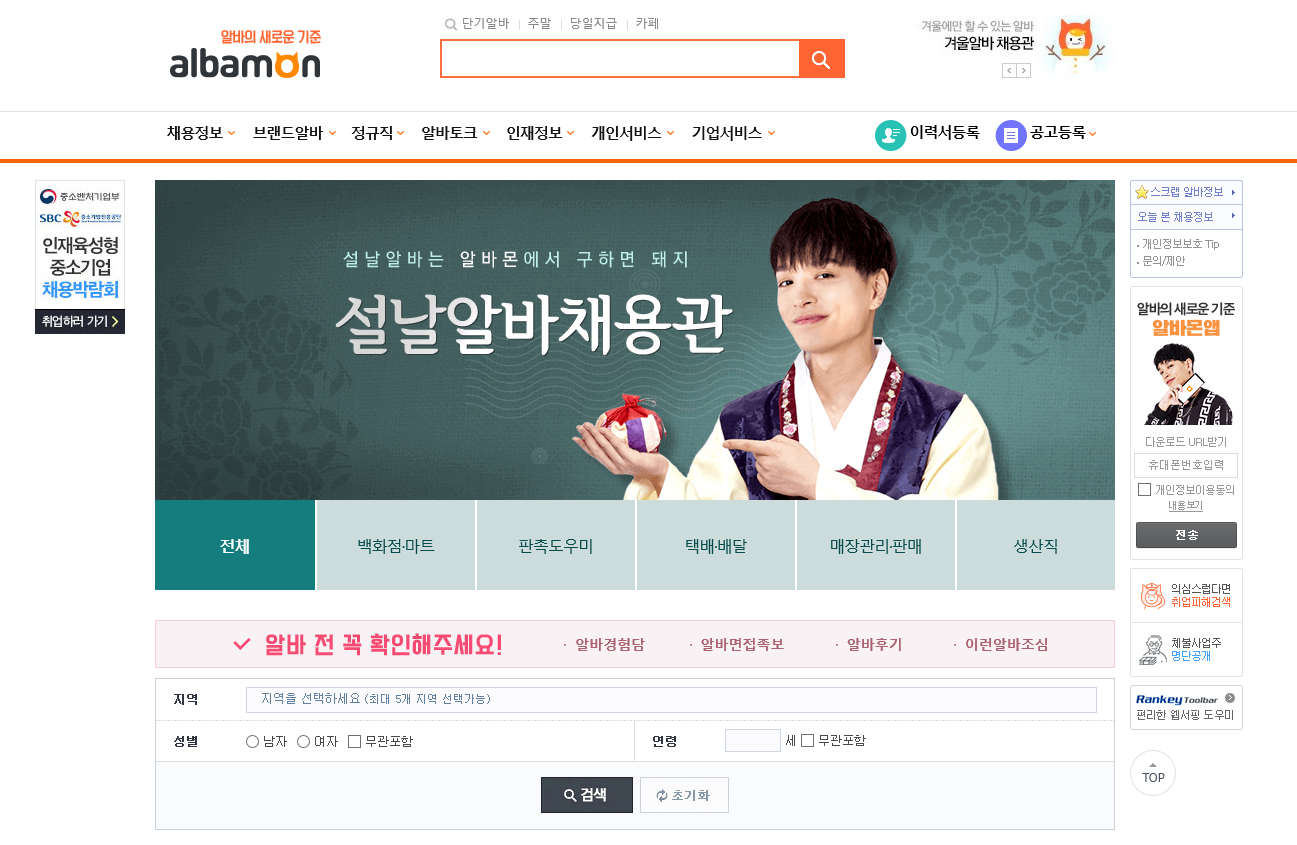Image resolution: width=1297 pixels, height=845 pixels.
Task: Open the 체불사업주 명단공개 icon
Action: pyautogui.click(x=1154, y=649)
